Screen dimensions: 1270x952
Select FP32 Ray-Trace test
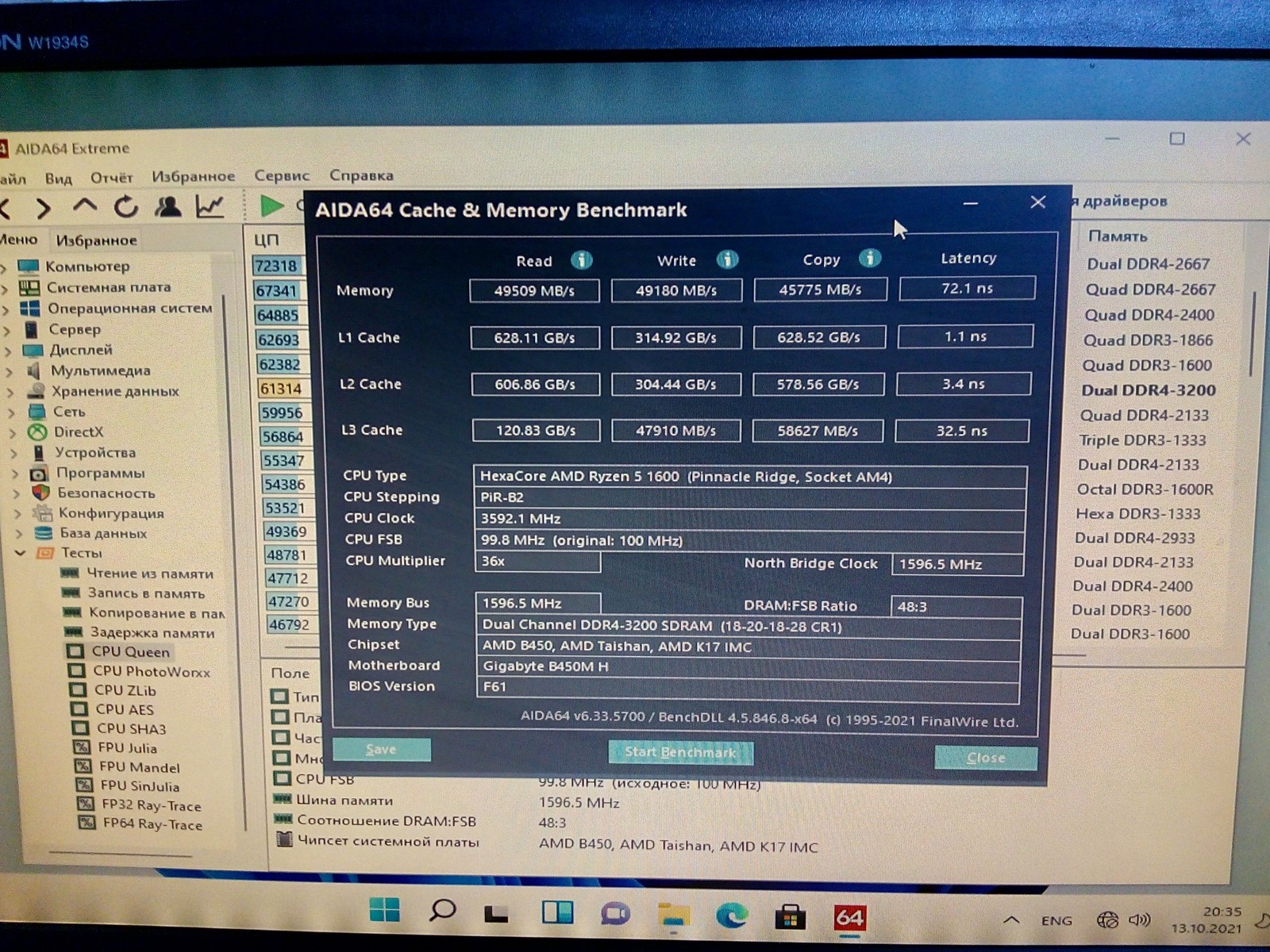pyautogui.click(x=152, y=805)
